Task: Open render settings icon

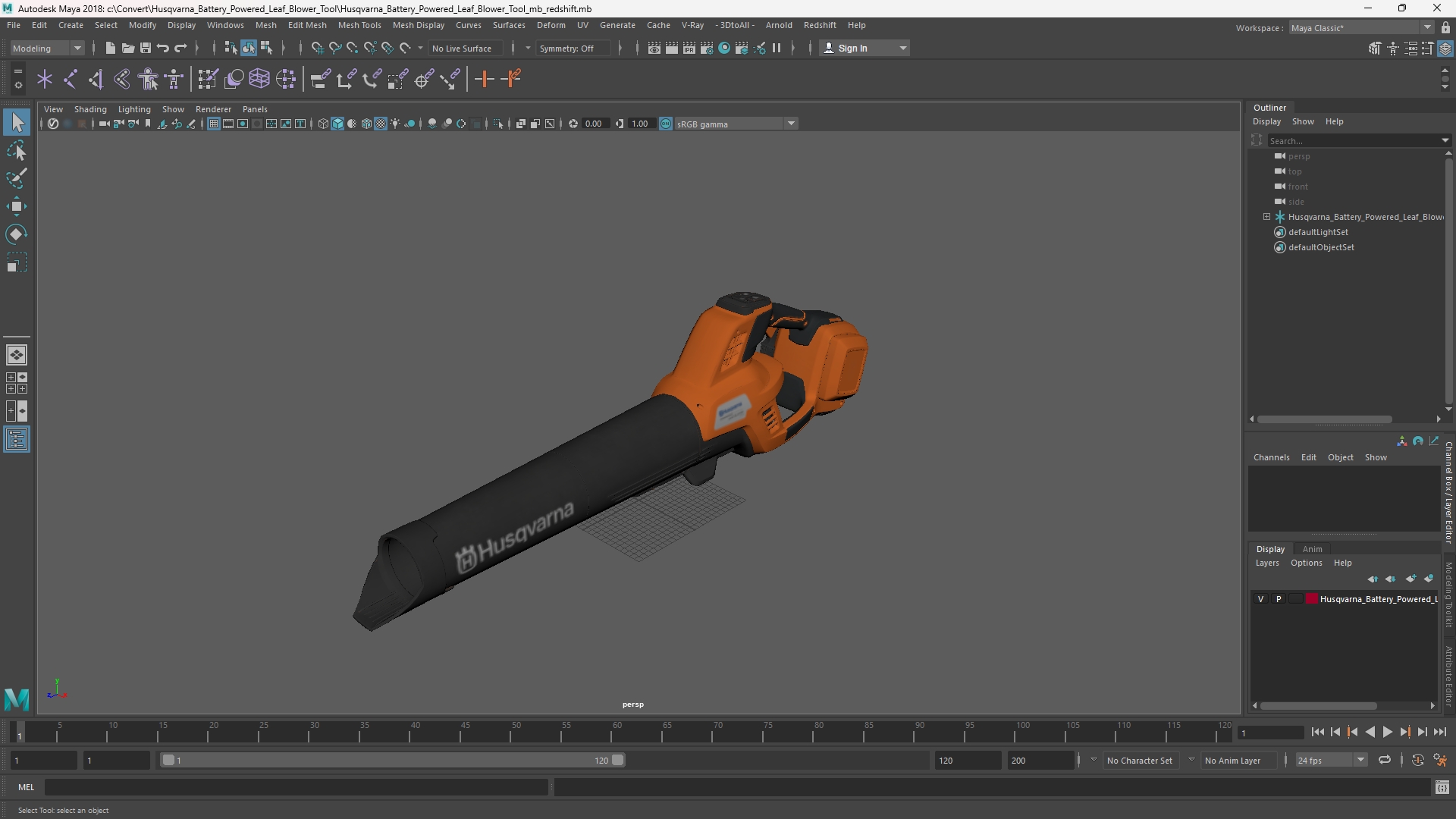Action: coord(707,48)
